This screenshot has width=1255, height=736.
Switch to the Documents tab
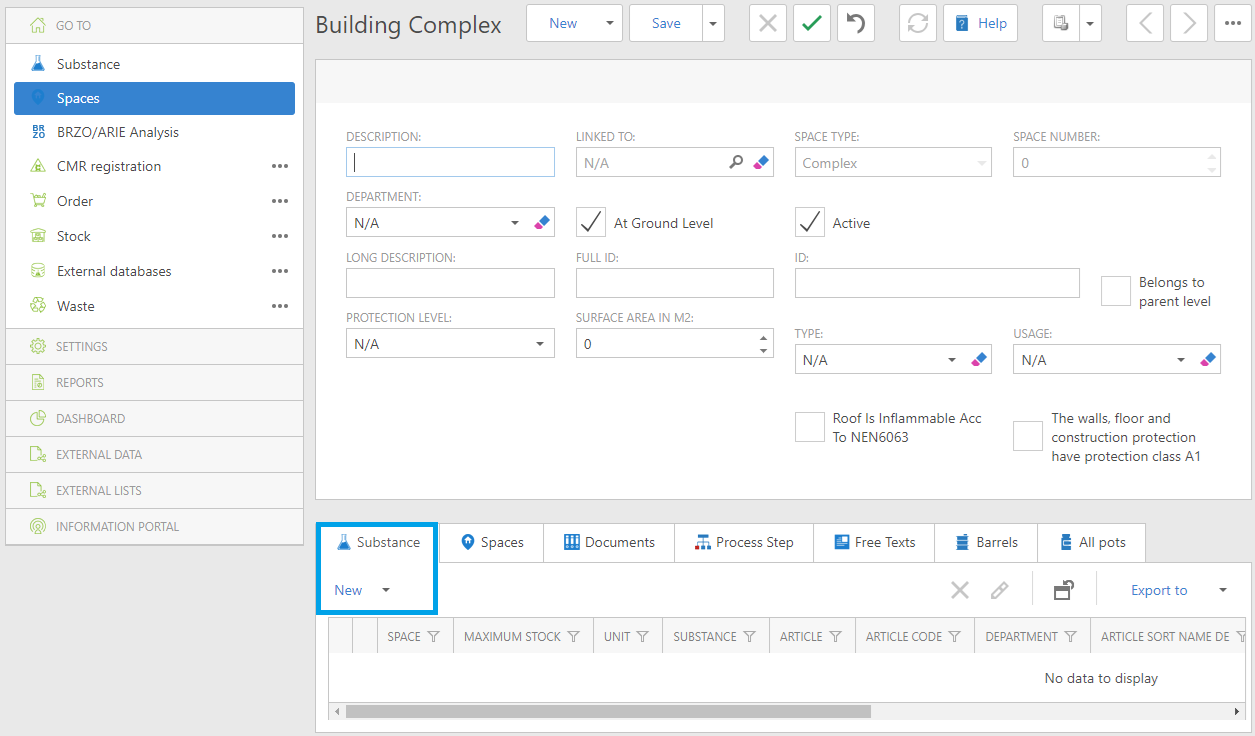click(609, 542)
